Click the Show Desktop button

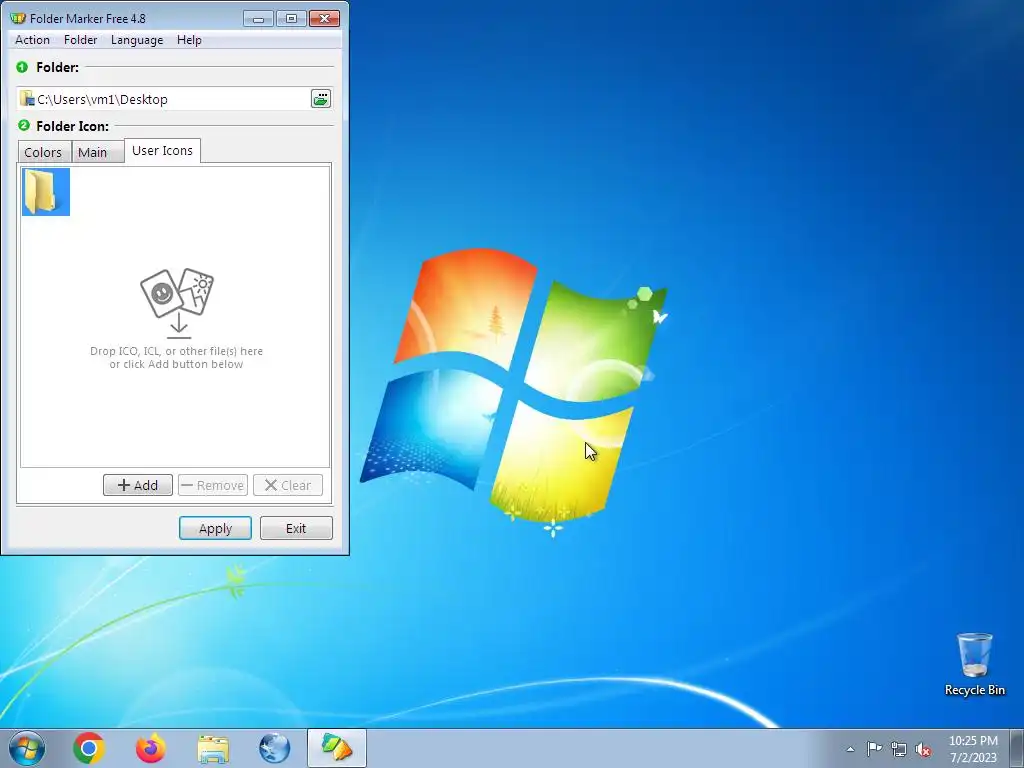click(x=1017, y=748)
